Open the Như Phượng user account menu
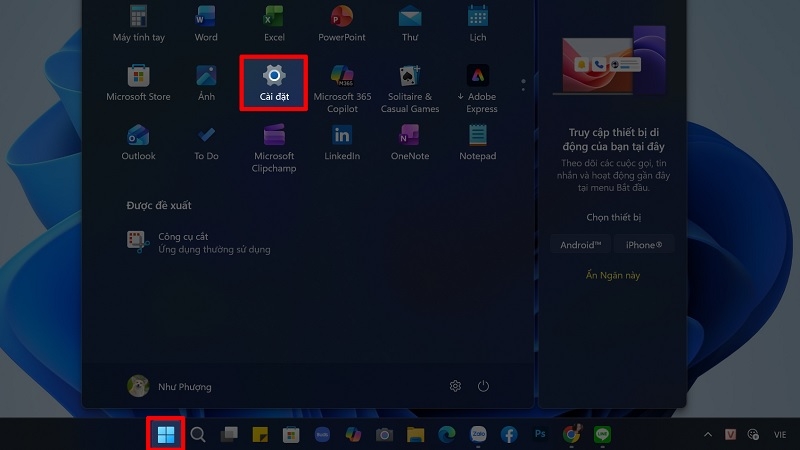The width and height of the screenshot is (800, 450). tap(169, 386)
